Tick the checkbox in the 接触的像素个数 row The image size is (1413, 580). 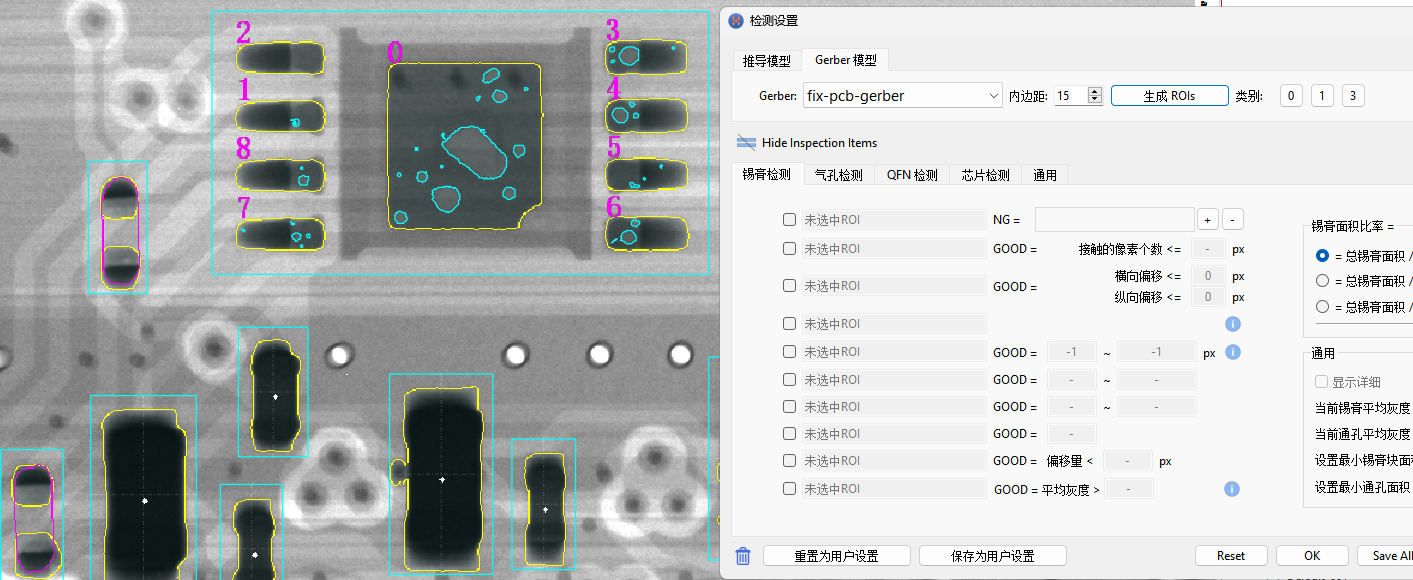tap(789, 249)
